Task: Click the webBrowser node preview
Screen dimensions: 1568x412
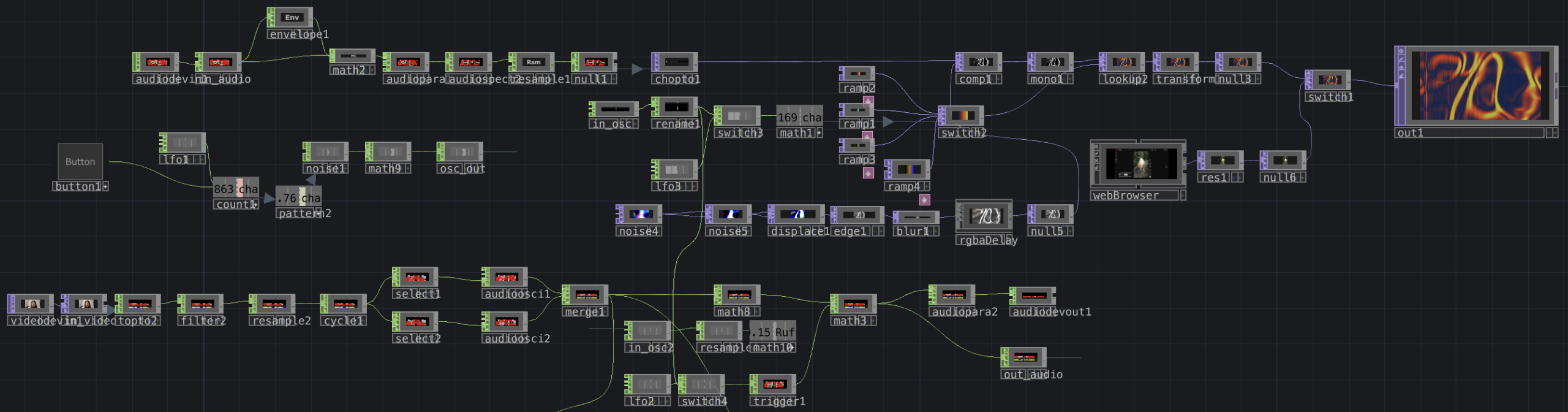Action: (x=1140, y=164)
